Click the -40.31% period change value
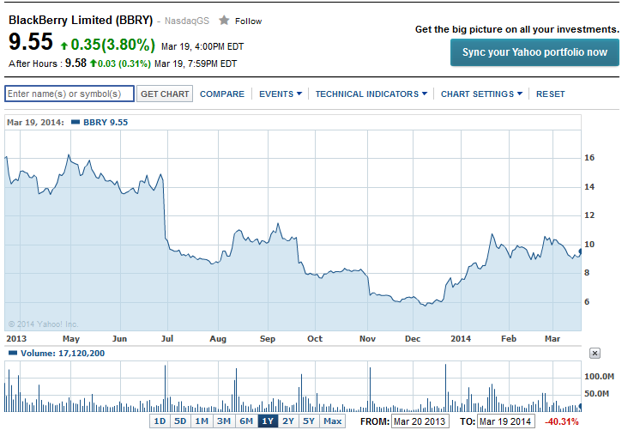This screenshot has height=430, width=640. point(562,421)
